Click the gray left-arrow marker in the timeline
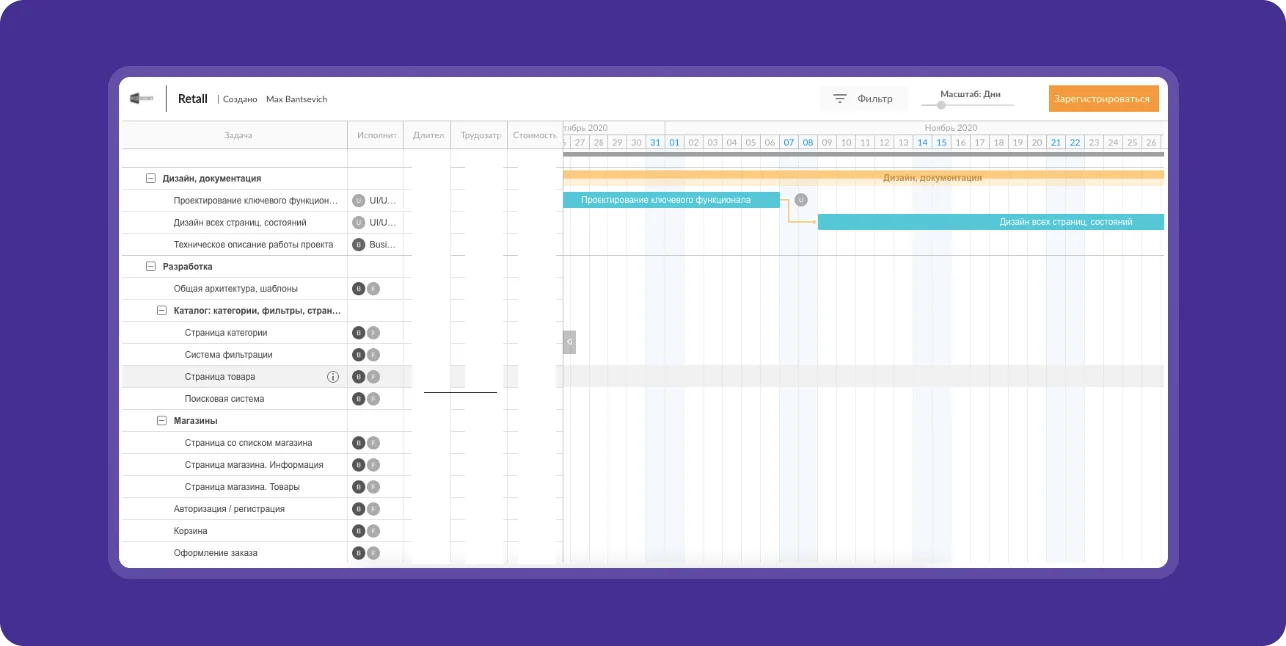 [x=569, y=342]
